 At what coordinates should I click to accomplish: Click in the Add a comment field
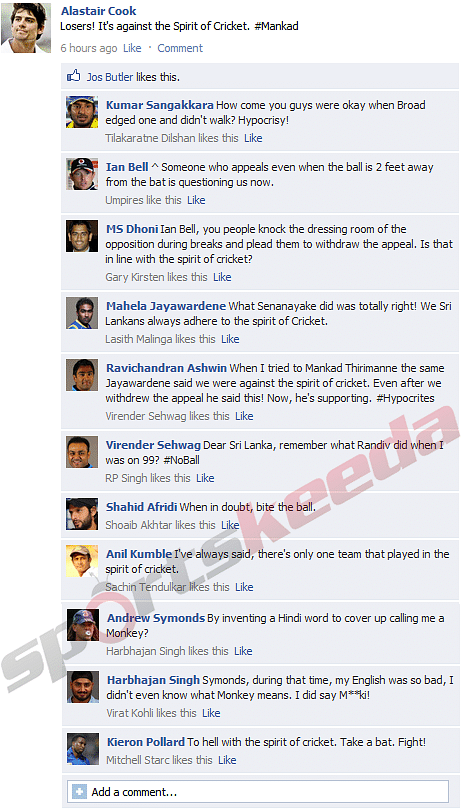258,792
